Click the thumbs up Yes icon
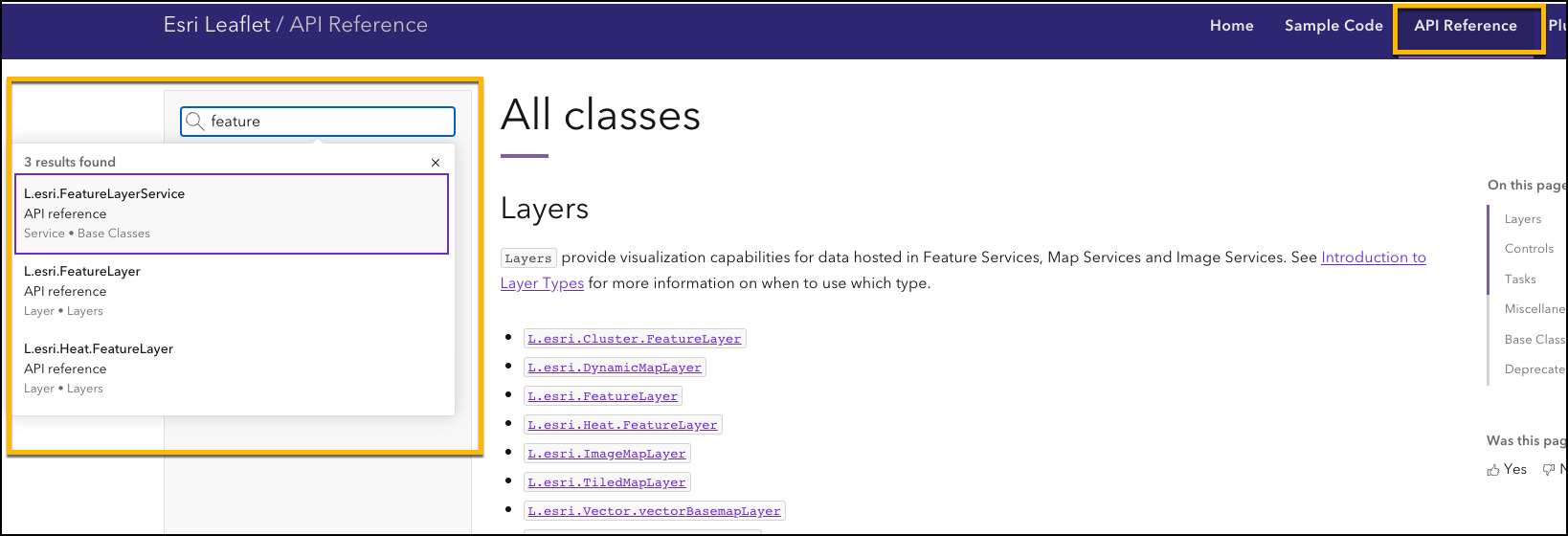 (x=1493, y=470)
